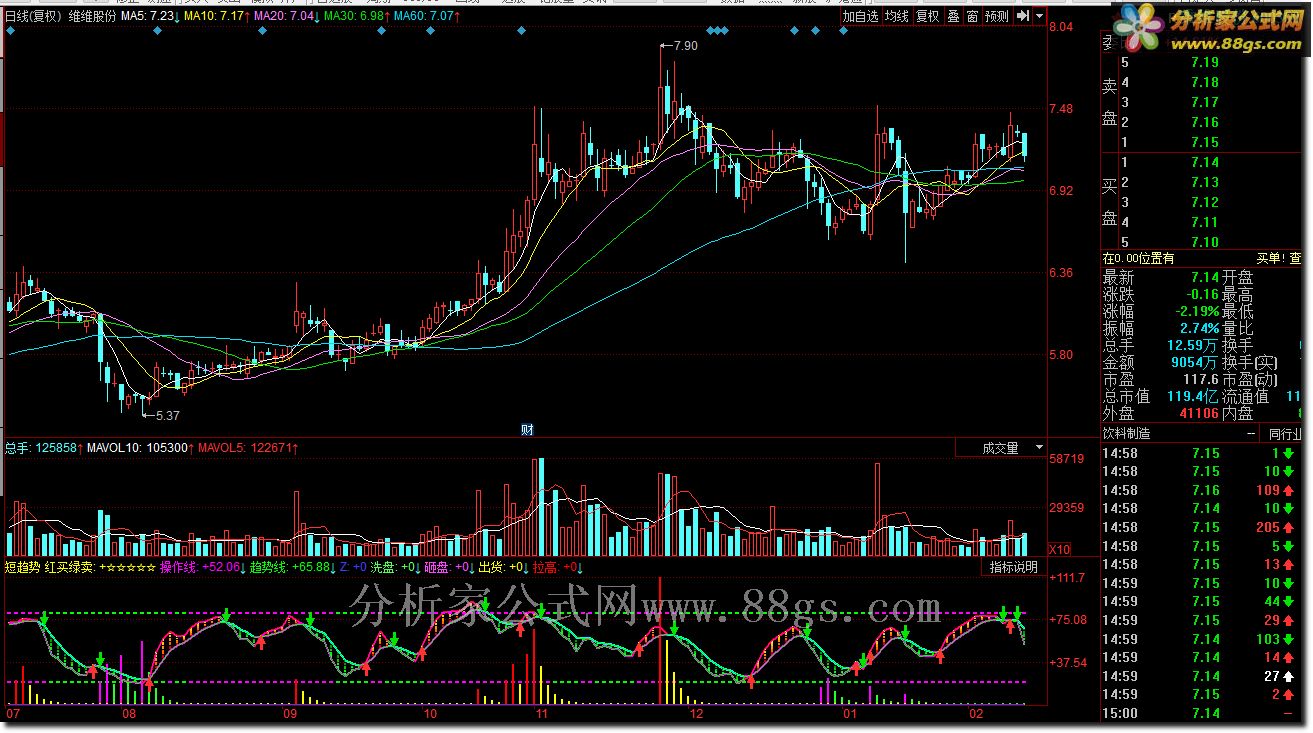Click the 拉高 indicator value
Viewport: 1313px width, 733px height.
pos(556,567)
